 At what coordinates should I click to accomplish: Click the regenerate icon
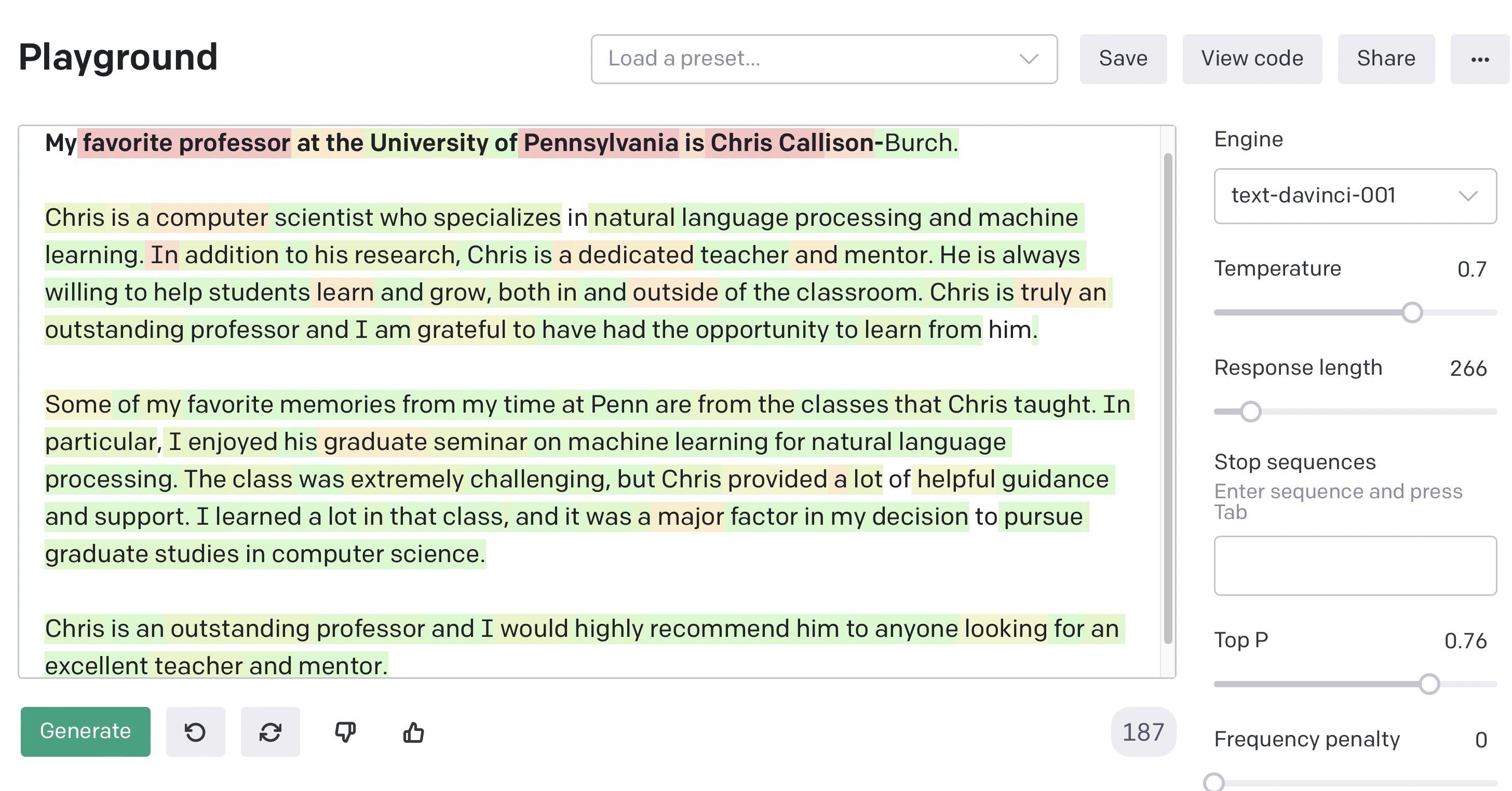click(x=271, y=731)
